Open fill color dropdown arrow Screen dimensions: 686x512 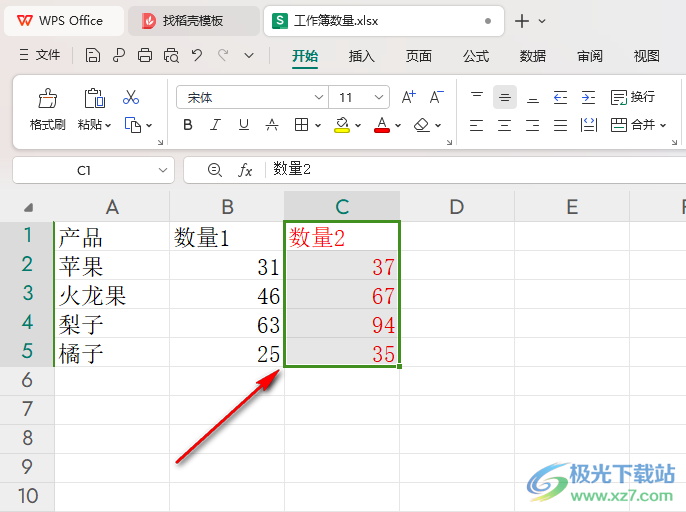(358, 126)
